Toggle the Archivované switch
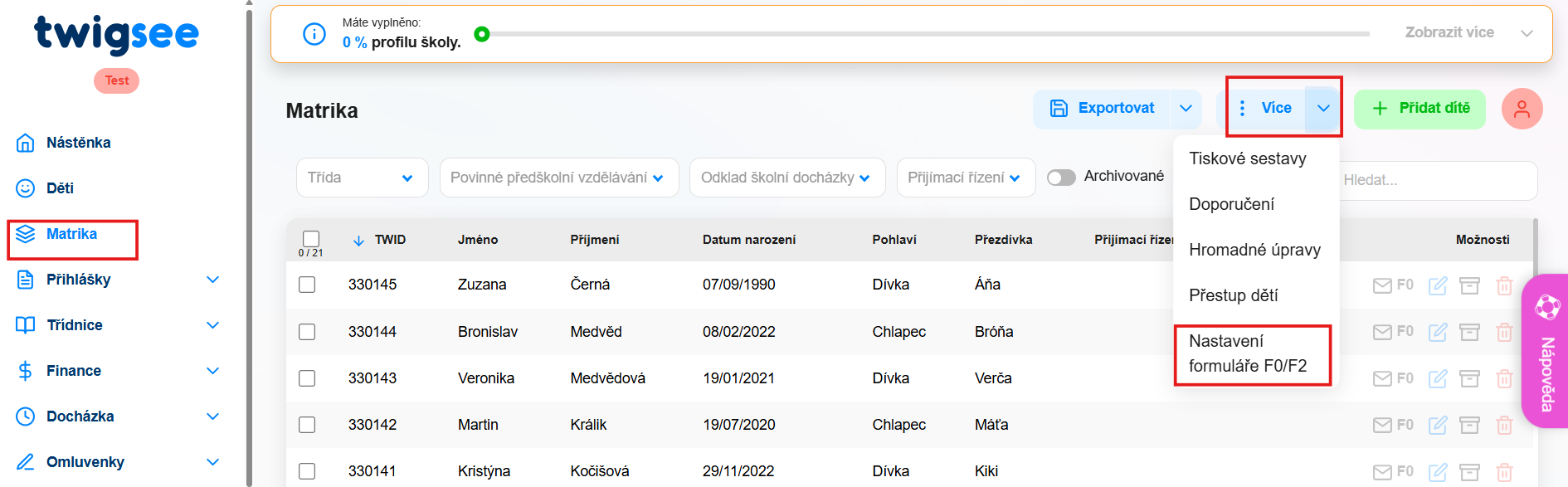The image size is (1568, 487). click(x=1061, y=177)
